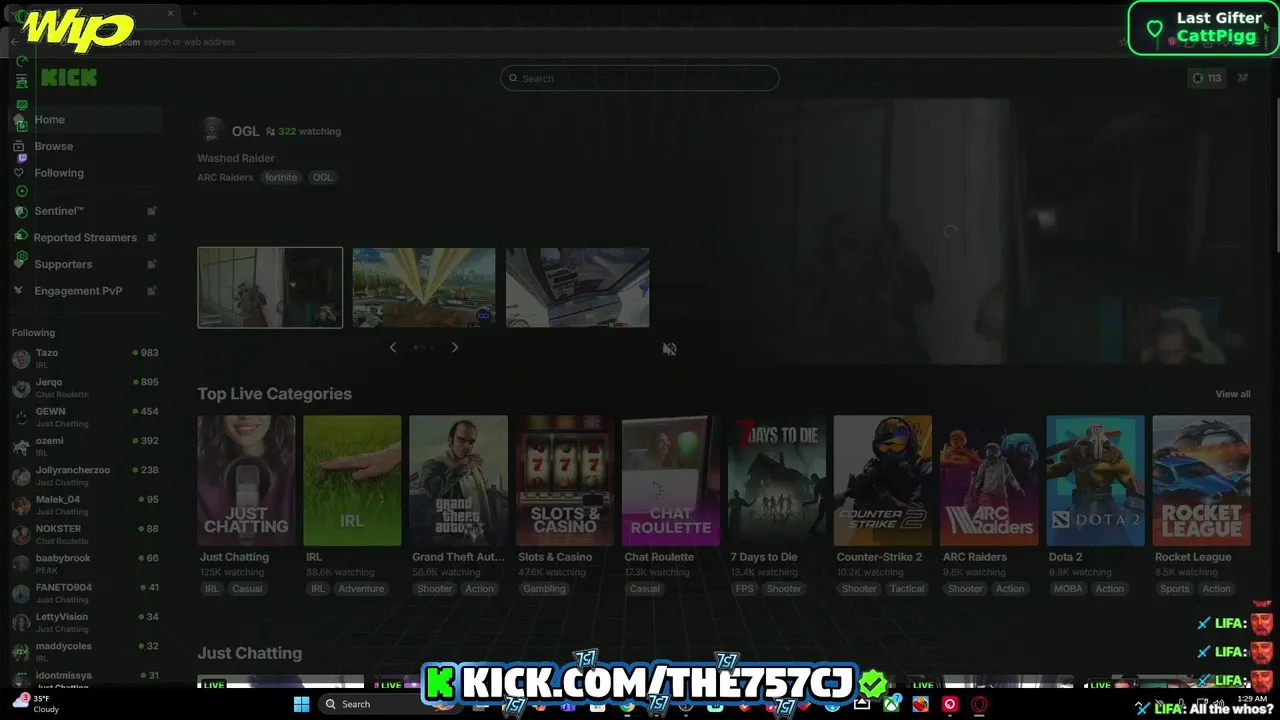Viewport: 1280px width, 720px height.
Task: Open the 113 Kicks balance button
Action: (x=1207, y=78)
